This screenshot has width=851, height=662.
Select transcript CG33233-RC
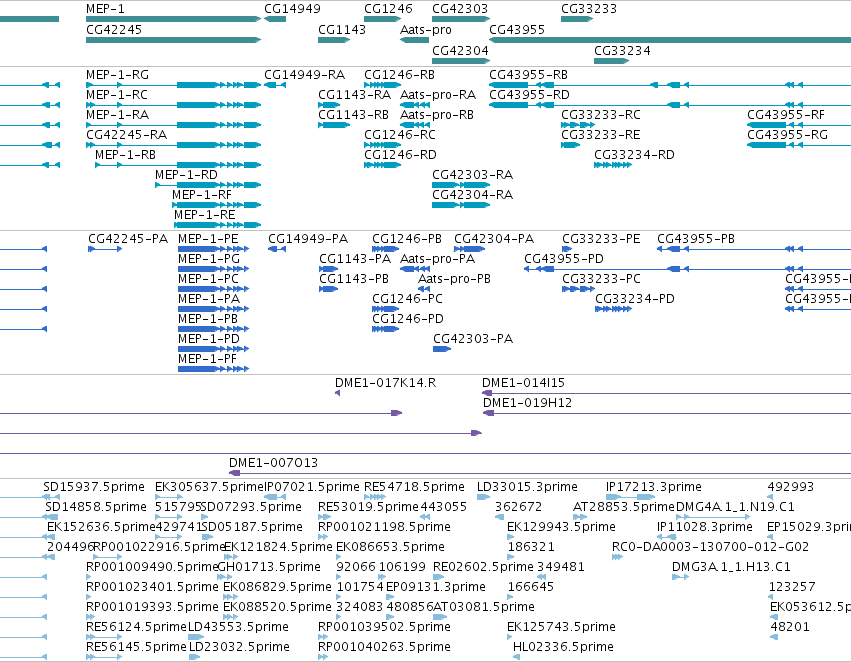tap(577, 125)
